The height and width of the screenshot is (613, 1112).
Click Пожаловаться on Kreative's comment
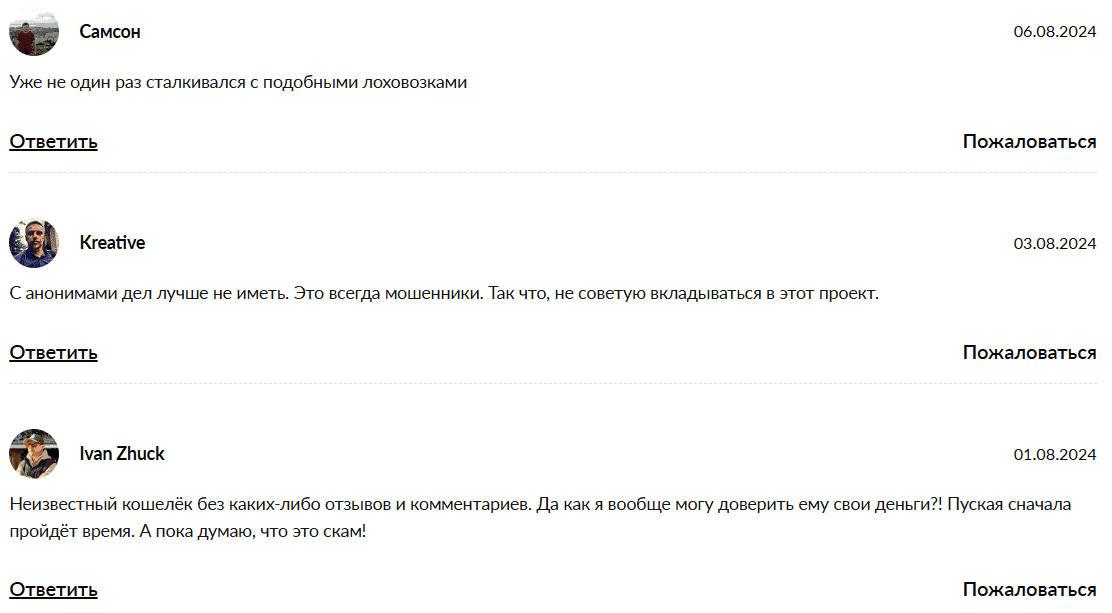1029,352
